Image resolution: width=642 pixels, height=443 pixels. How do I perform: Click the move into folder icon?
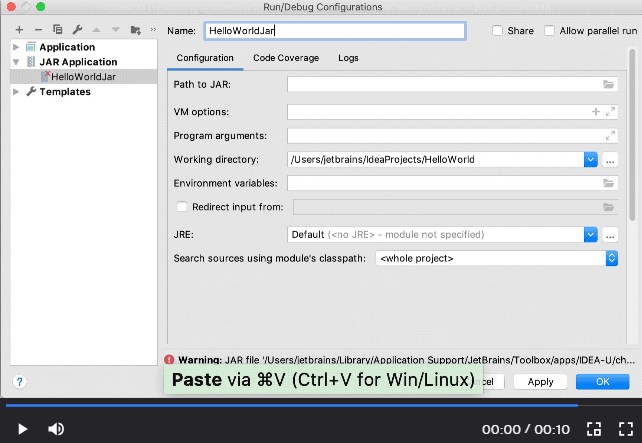pyautogui.click(x=136, y=30)
